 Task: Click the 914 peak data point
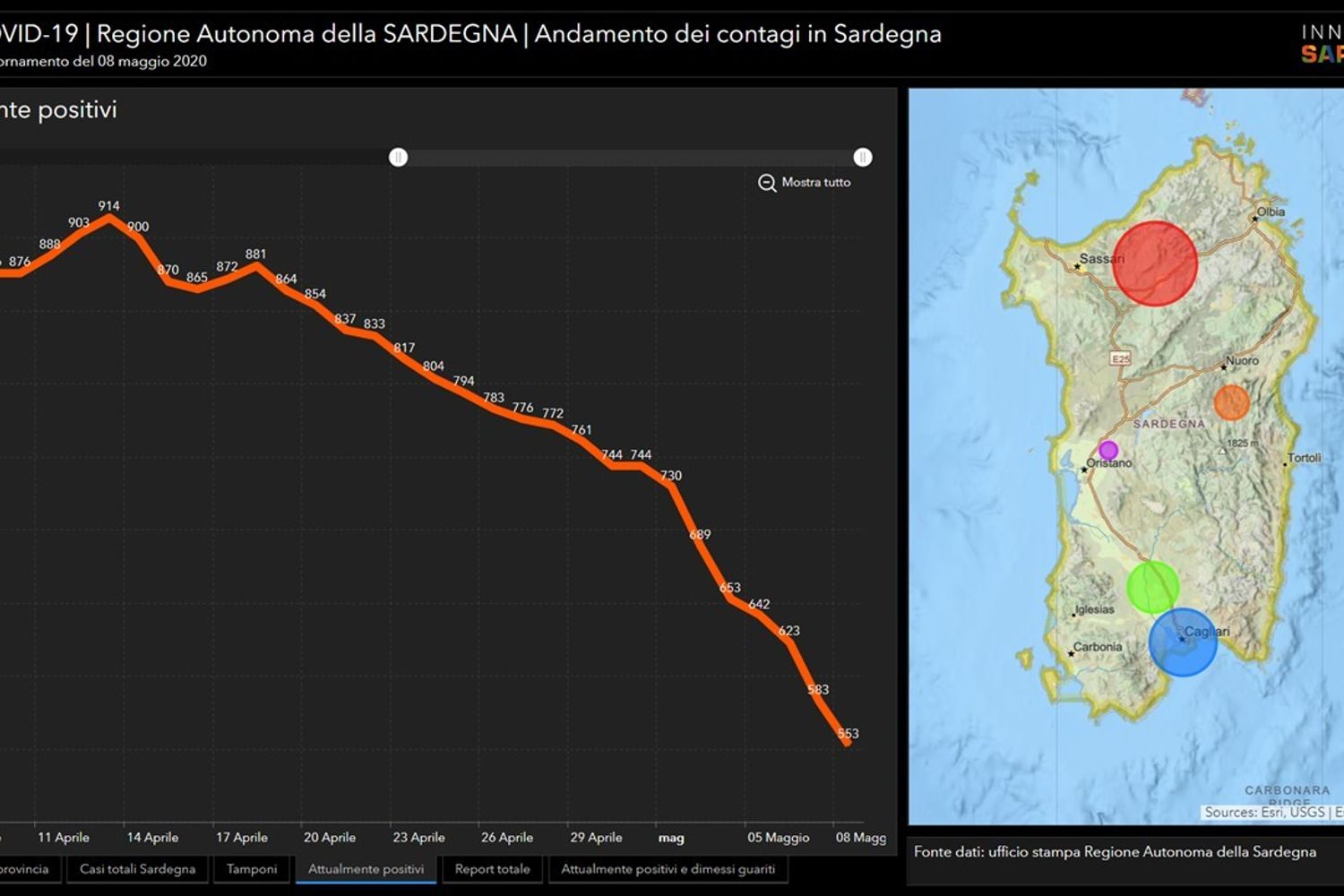tap(109, 217)
